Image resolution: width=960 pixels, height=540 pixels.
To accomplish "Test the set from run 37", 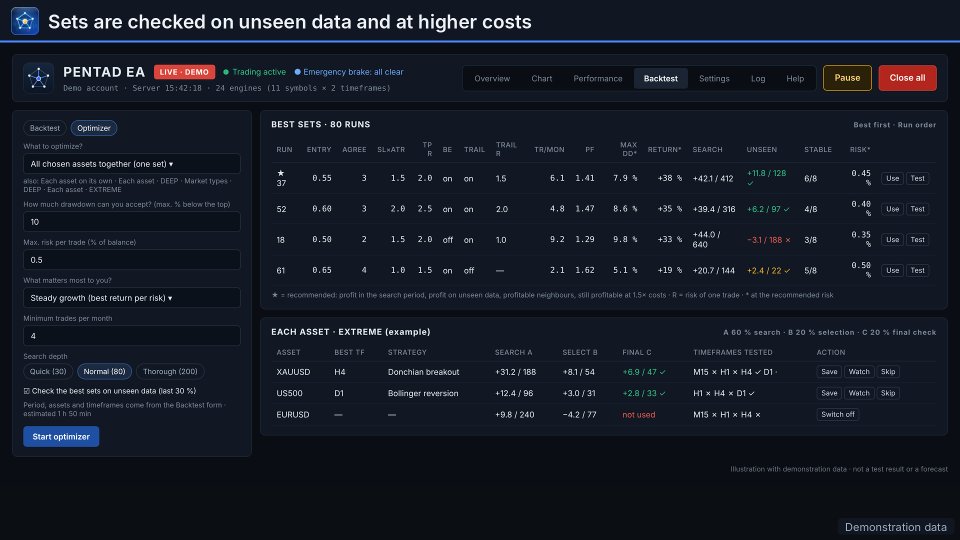I will point(917,178).
